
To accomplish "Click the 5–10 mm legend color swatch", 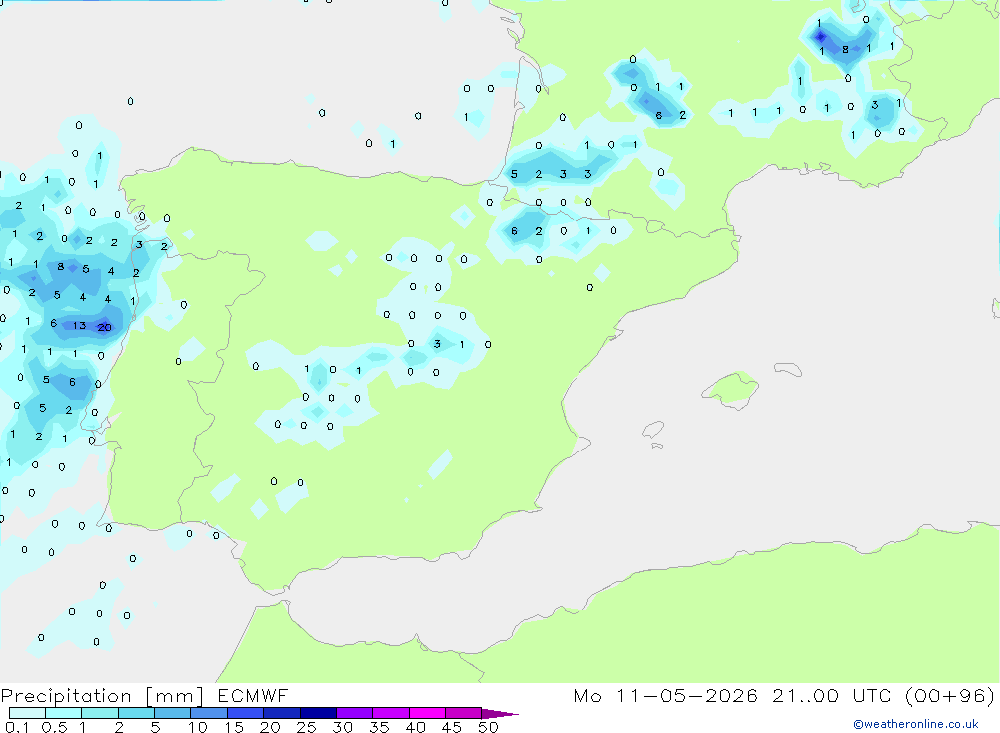I will point(173,713).
